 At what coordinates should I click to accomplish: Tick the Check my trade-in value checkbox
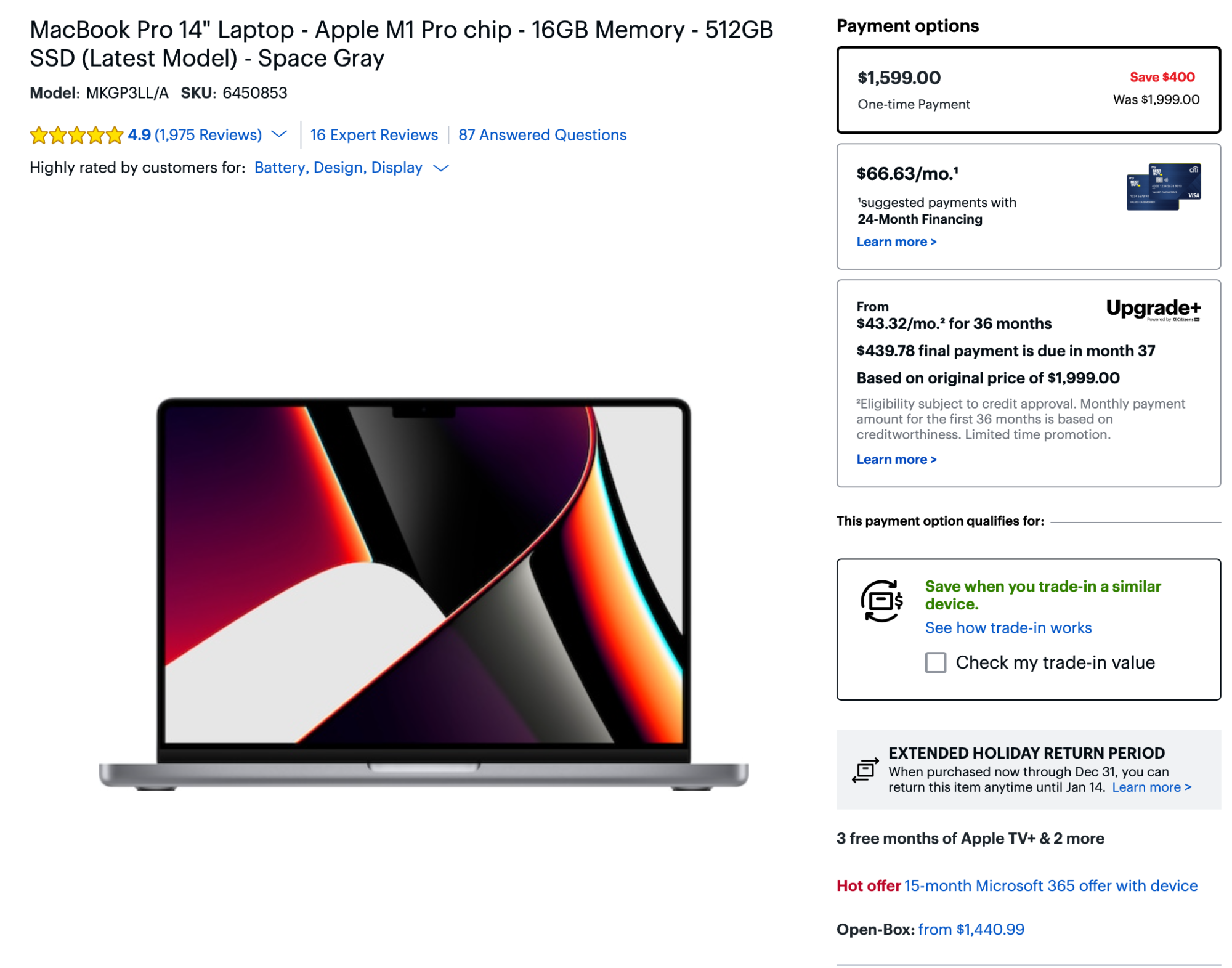pyautogui.click(x=935, y=662)
